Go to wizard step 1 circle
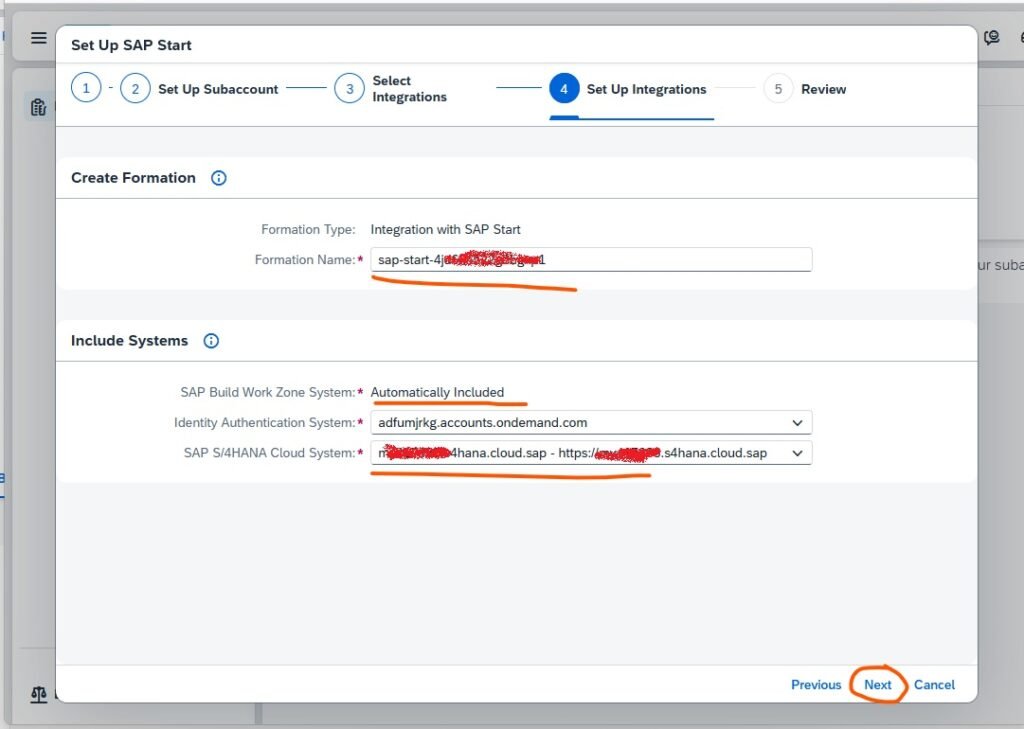Screen dimensions: 1024x729 click(86, 89)
